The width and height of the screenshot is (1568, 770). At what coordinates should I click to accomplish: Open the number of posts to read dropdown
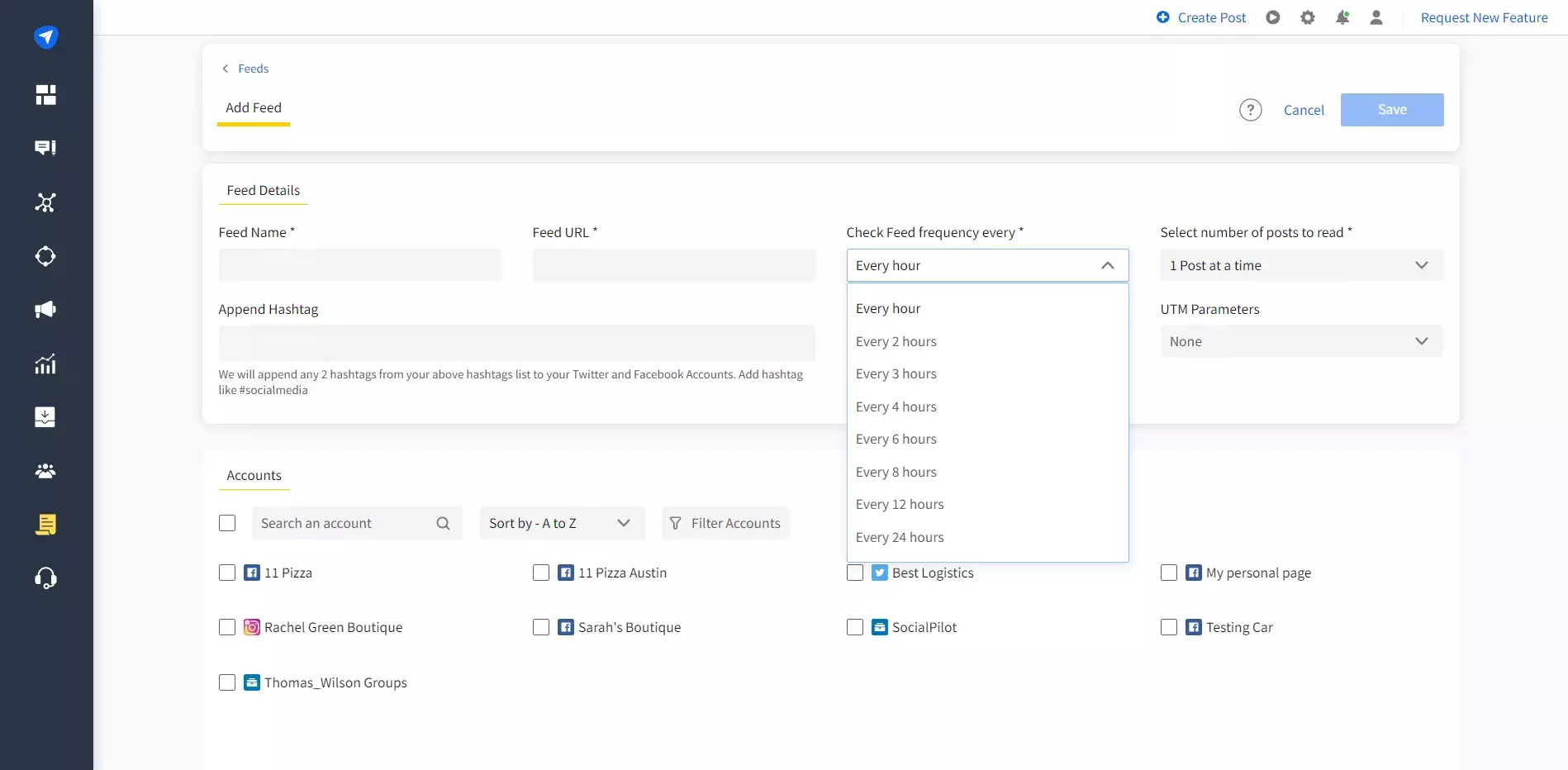click(x=1301, y=265)
